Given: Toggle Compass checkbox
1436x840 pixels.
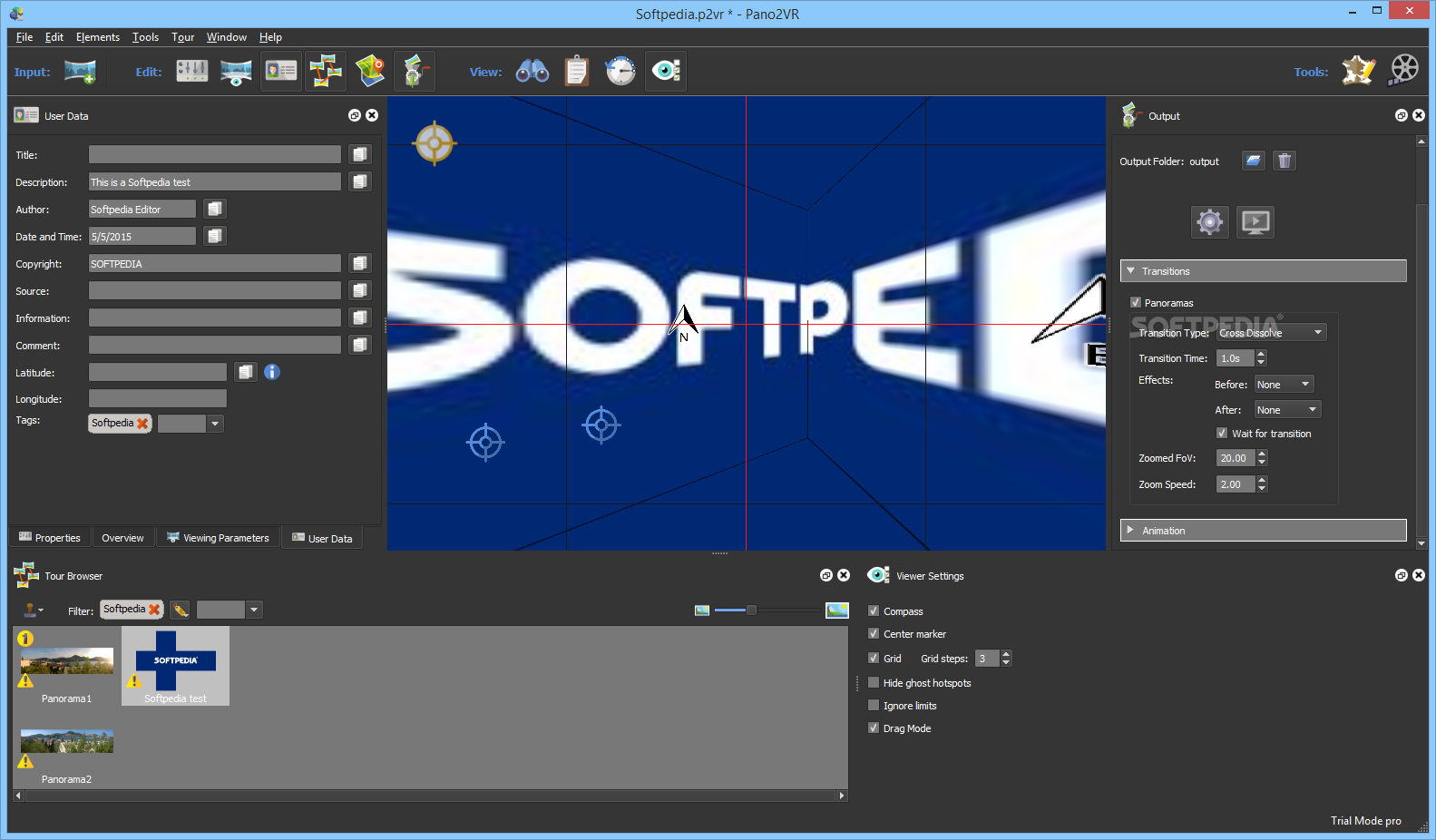Looking at the screenshot, I should pyautogui.click(x=874, y=610).
